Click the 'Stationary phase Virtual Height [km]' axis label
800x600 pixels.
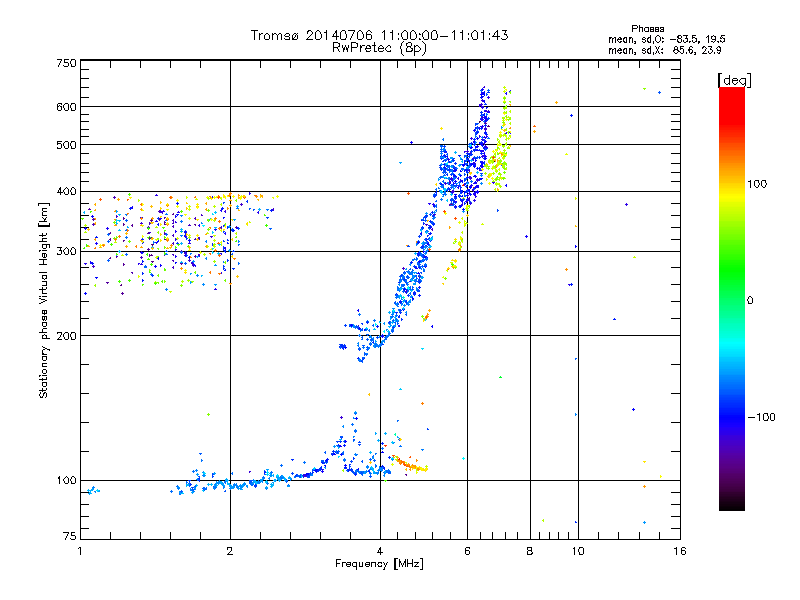click(x=43, y=300)
